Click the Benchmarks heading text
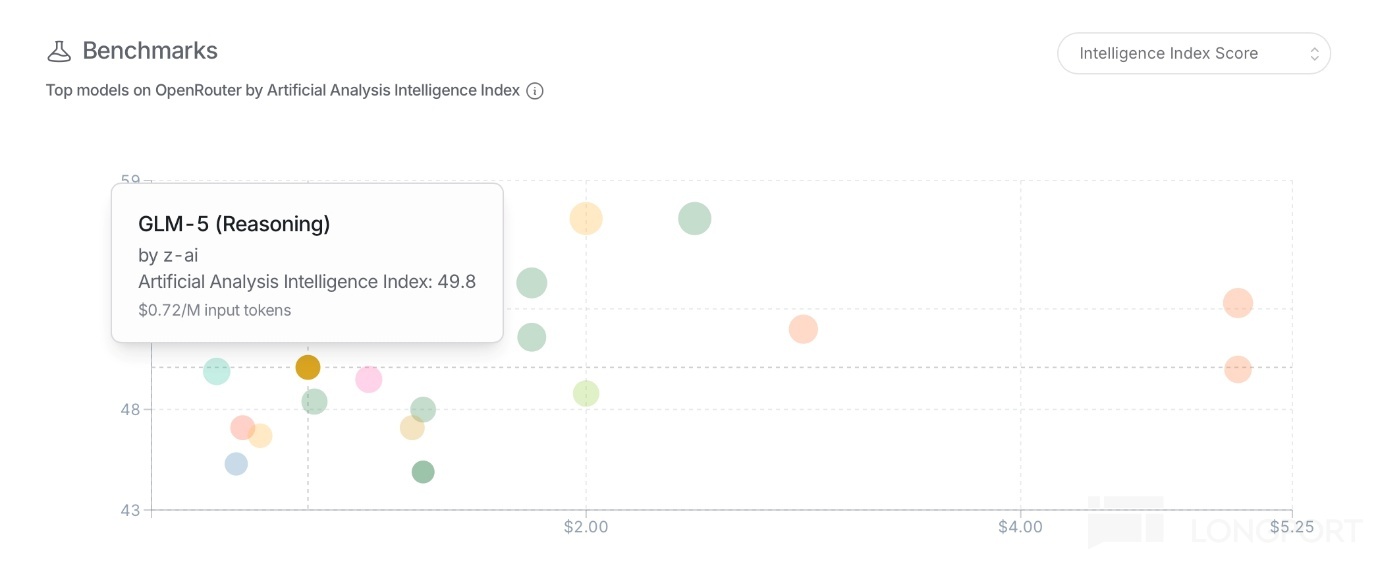Viewport: 1378px width, 564px height. [150, 51]
